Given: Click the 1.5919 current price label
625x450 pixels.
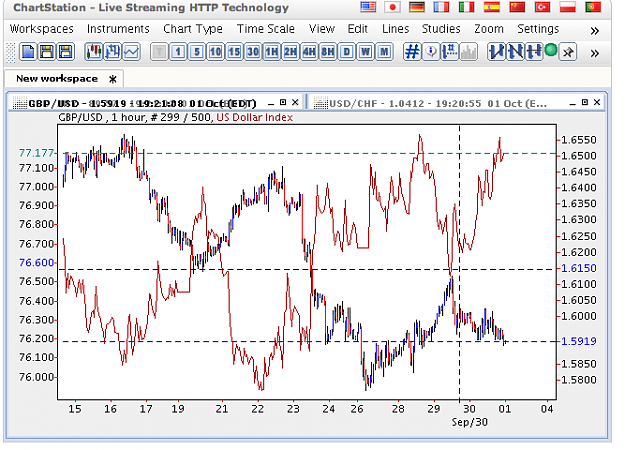Looking at the screenshot, I should tap(579, 342).
